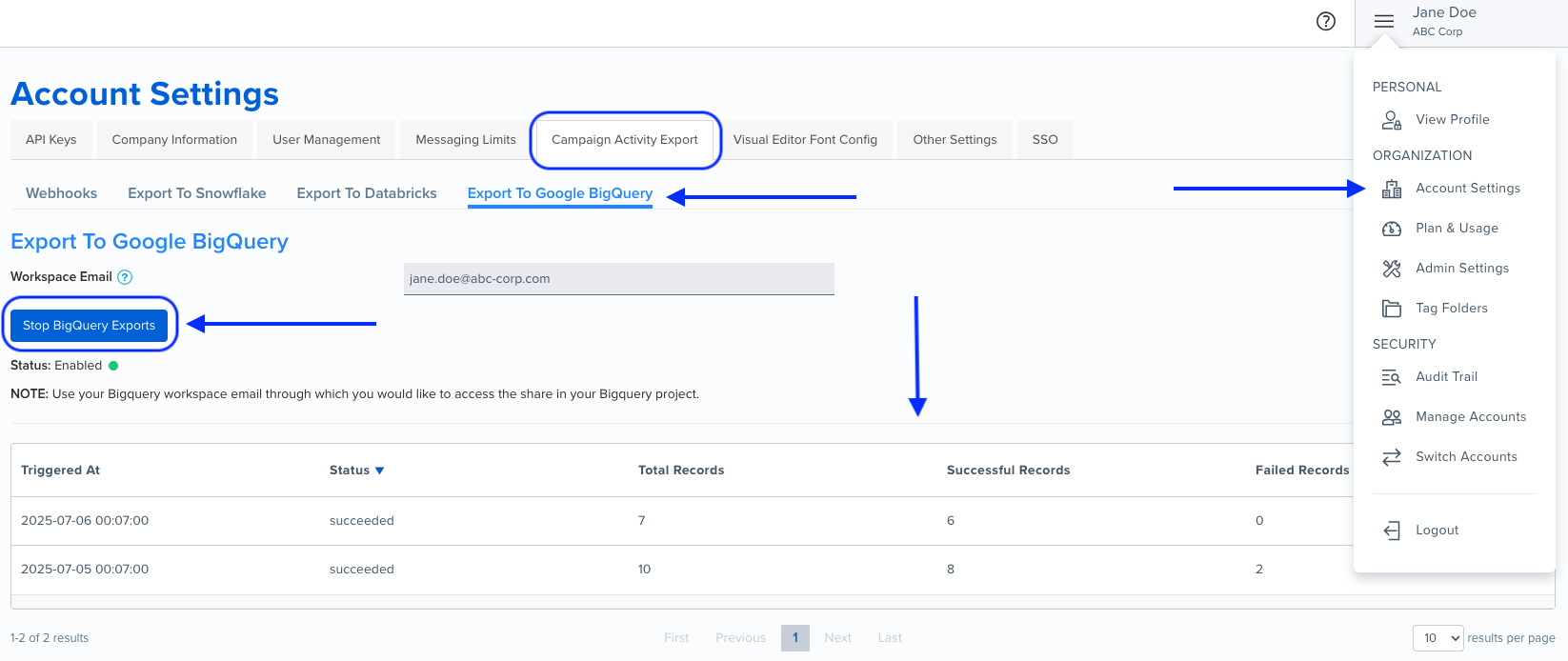Click the Logout door icon
Viewport: 1568px width, 661px height.
1392,531
